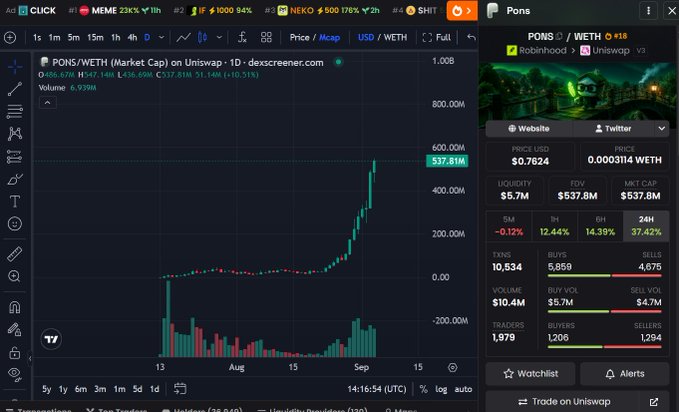Open the Pons Website link
This screenshot has height=412, width=679.
click(529, 129)
